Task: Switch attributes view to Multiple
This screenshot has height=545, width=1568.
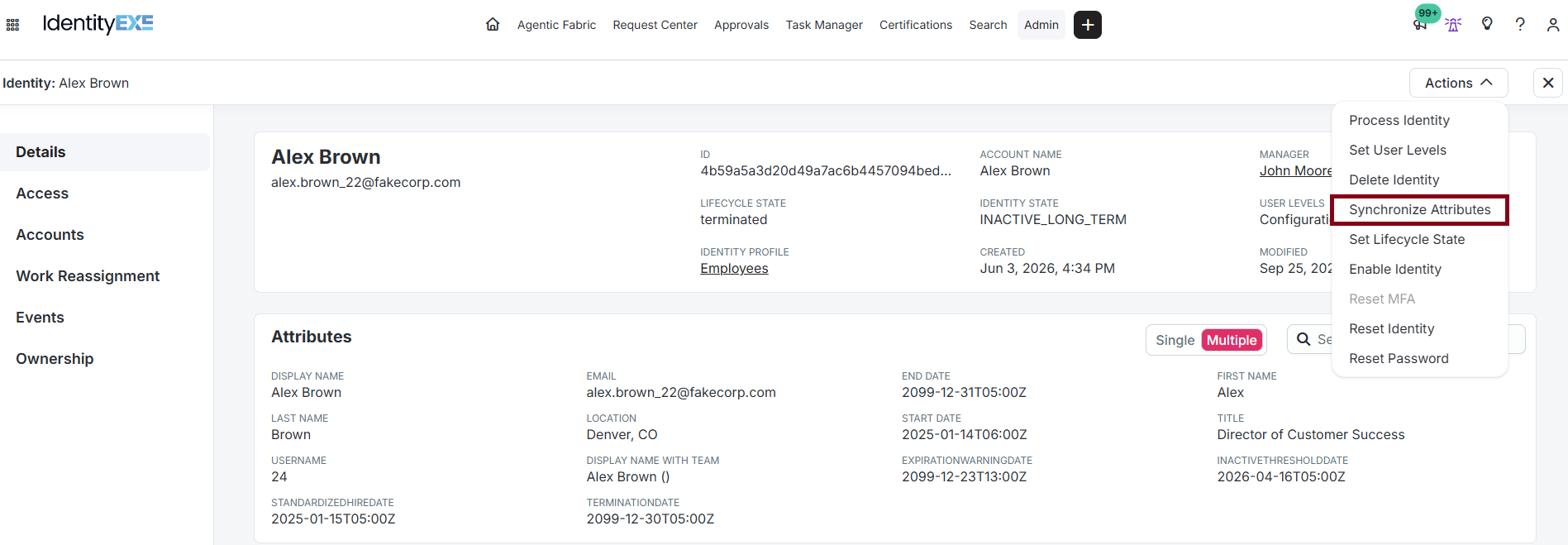Action: (x=1232, y=340)
